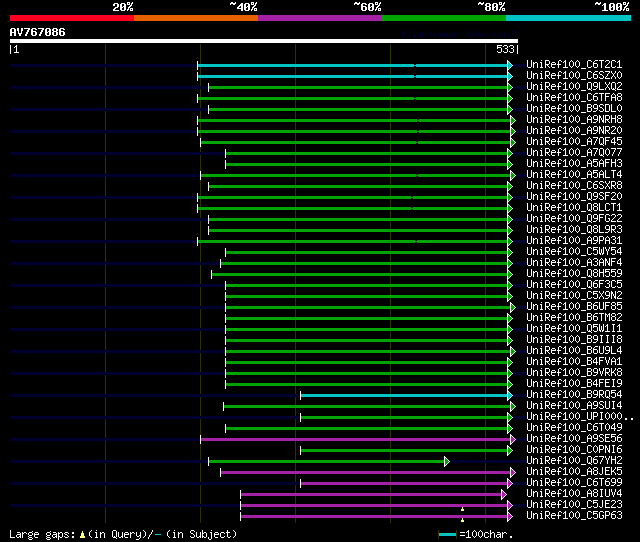Click the cyan arrowhead on C6SZX0 alignment
This screenshot has height=542, width=640.
click(510, 76)
